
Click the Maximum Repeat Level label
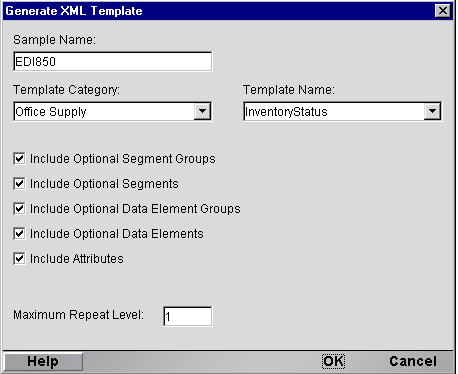click(x=78, y=315)
